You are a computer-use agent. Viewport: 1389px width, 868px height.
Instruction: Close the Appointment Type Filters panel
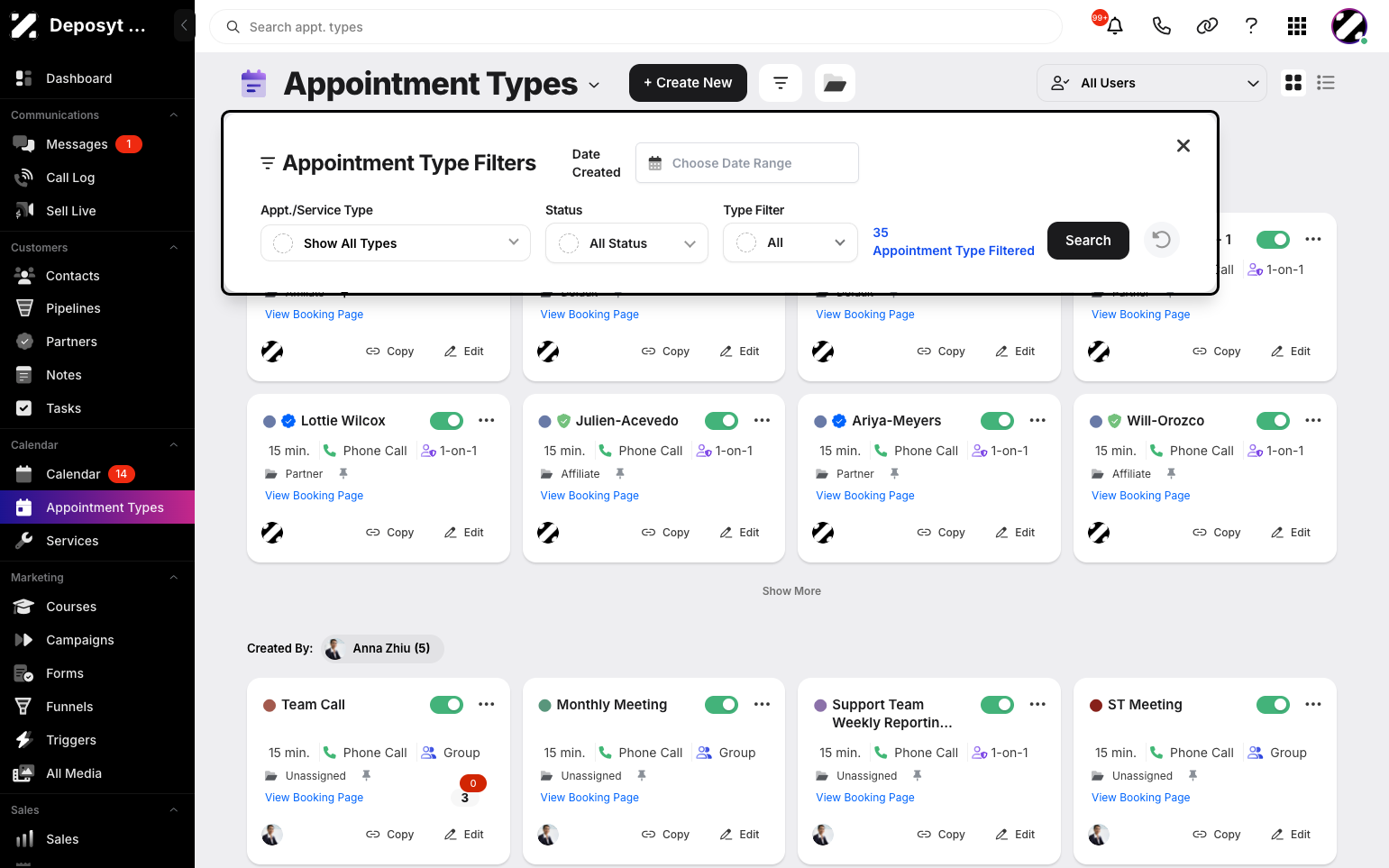pyautogui.click(x=1183, y=146)
